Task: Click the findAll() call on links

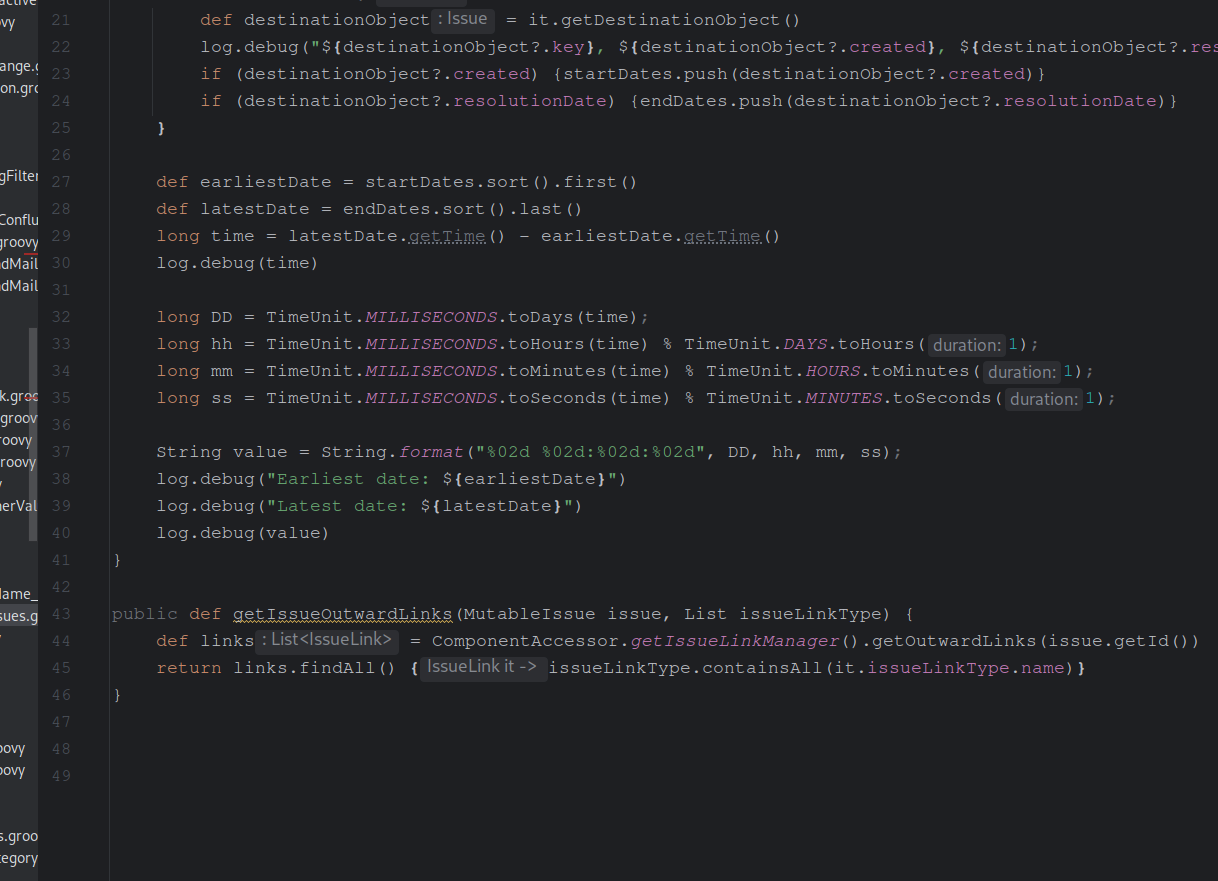Action: pos(348,668)
